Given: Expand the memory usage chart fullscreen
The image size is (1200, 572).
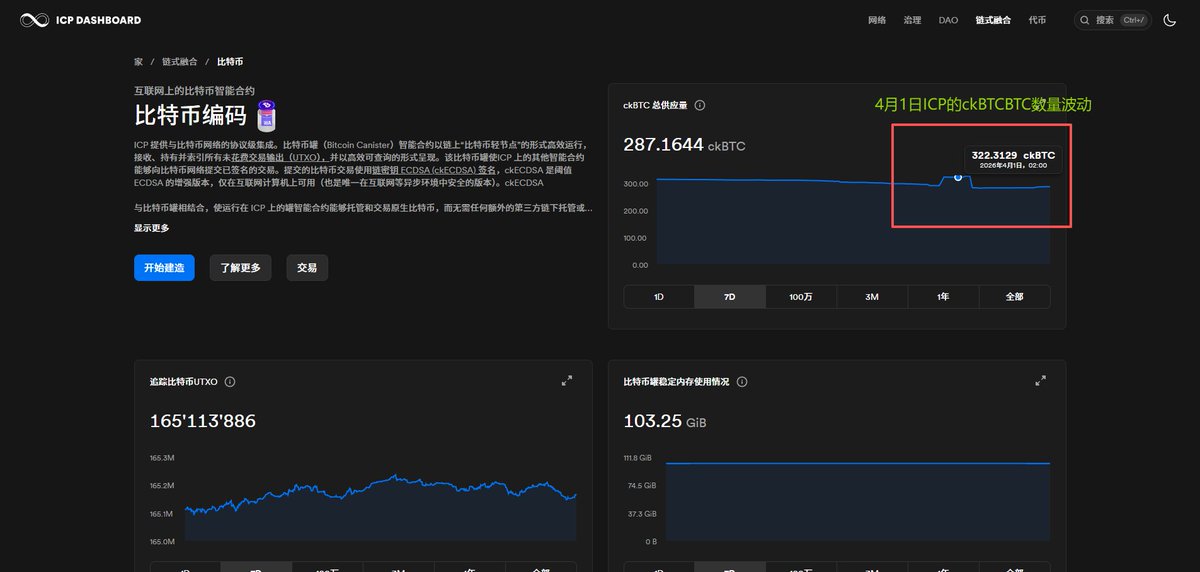Looking at the screenshot, I should tap(1041, 381).
